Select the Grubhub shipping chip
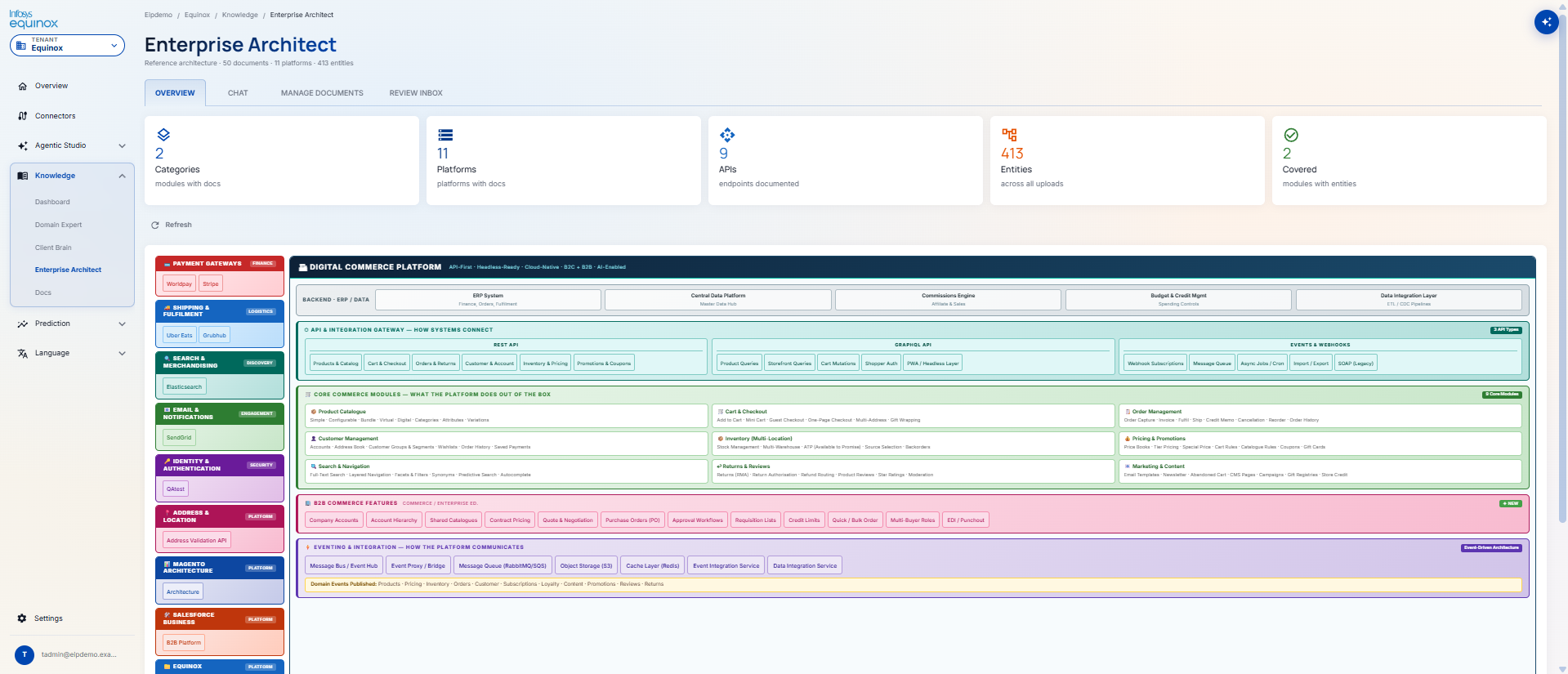This screenshot has height=674, width=1568. 215,335
